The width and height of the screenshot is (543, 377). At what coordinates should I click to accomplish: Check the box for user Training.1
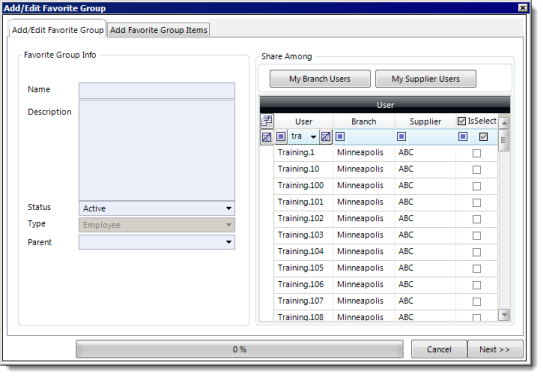click(x=477, y=153)
